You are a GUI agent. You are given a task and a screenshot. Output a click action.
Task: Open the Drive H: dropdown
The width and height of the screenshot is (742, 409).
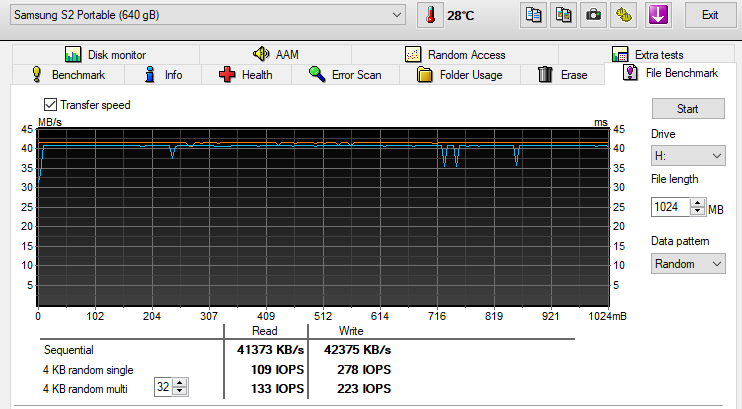(688, 156)
